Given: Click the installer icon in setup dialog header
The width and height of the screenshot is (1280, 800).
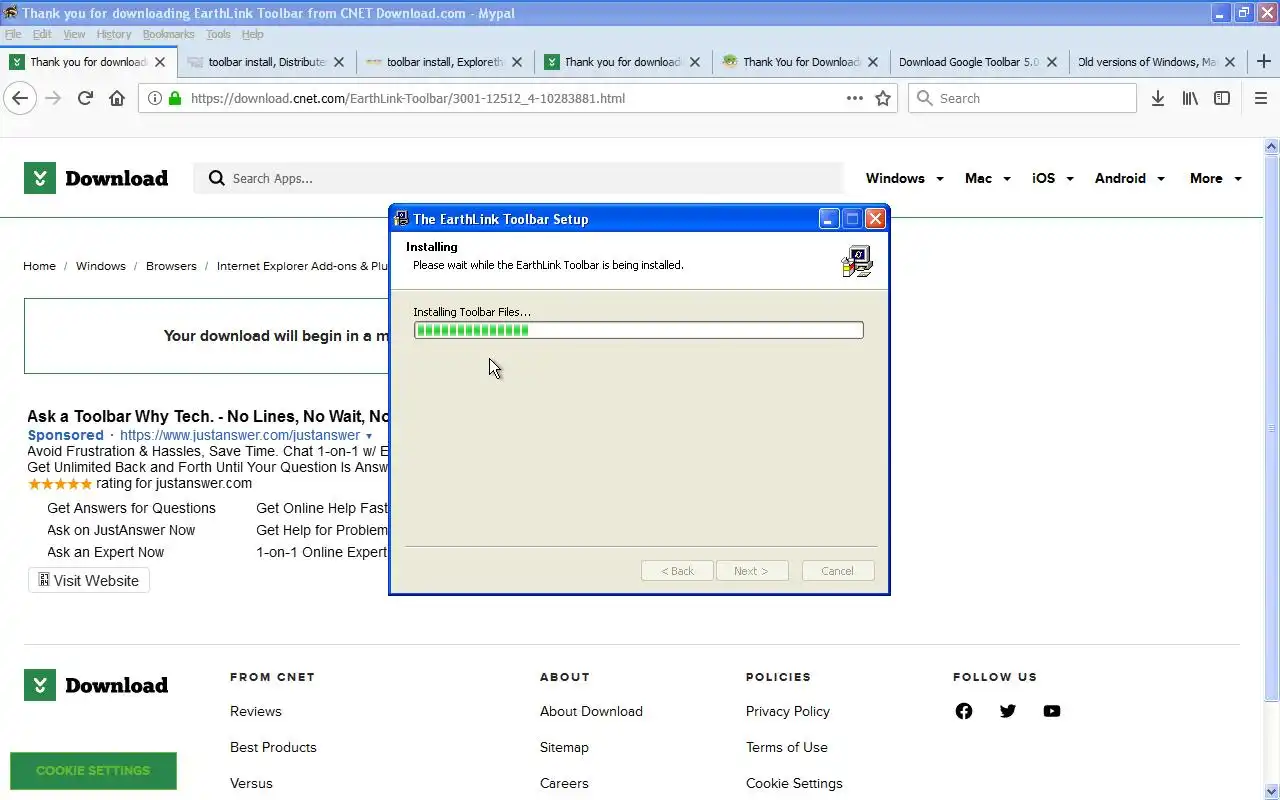Looking at the screenshot, I should 857,261.
